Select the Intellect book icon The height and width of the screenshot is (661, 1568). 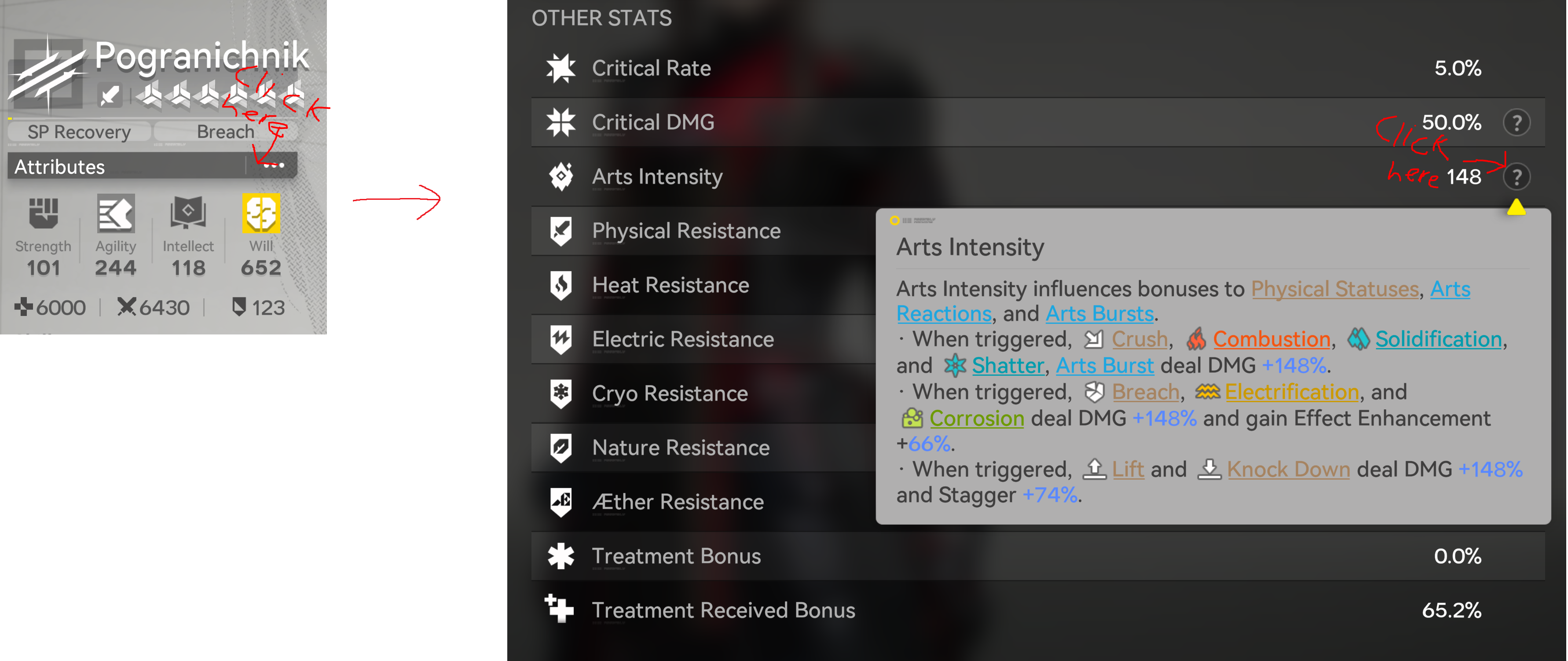[x=188, y=213]
